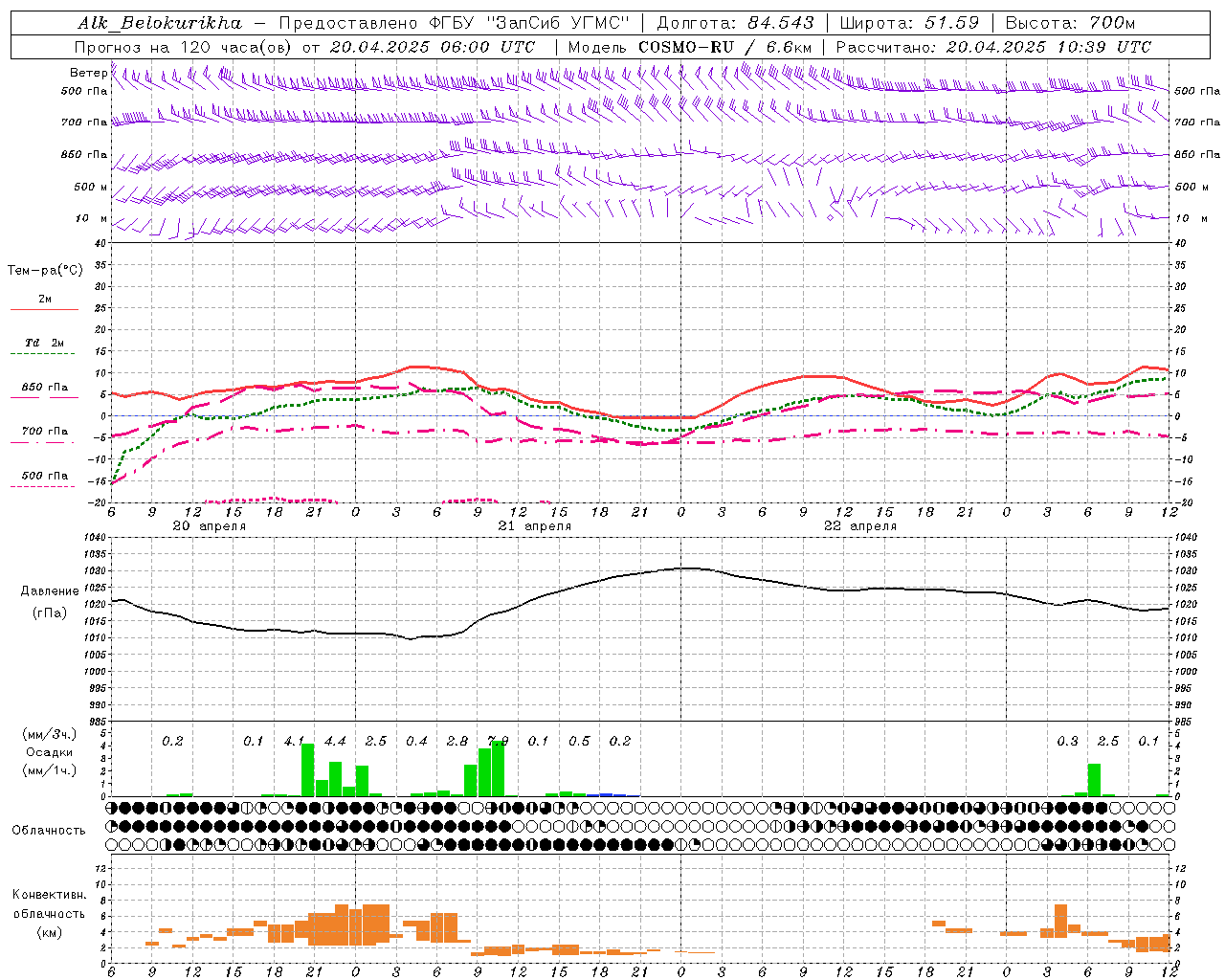Click the 7.9 precipitation total value
The height and width of the screenshot is (980, 1225).
click(x=498, y=741)
